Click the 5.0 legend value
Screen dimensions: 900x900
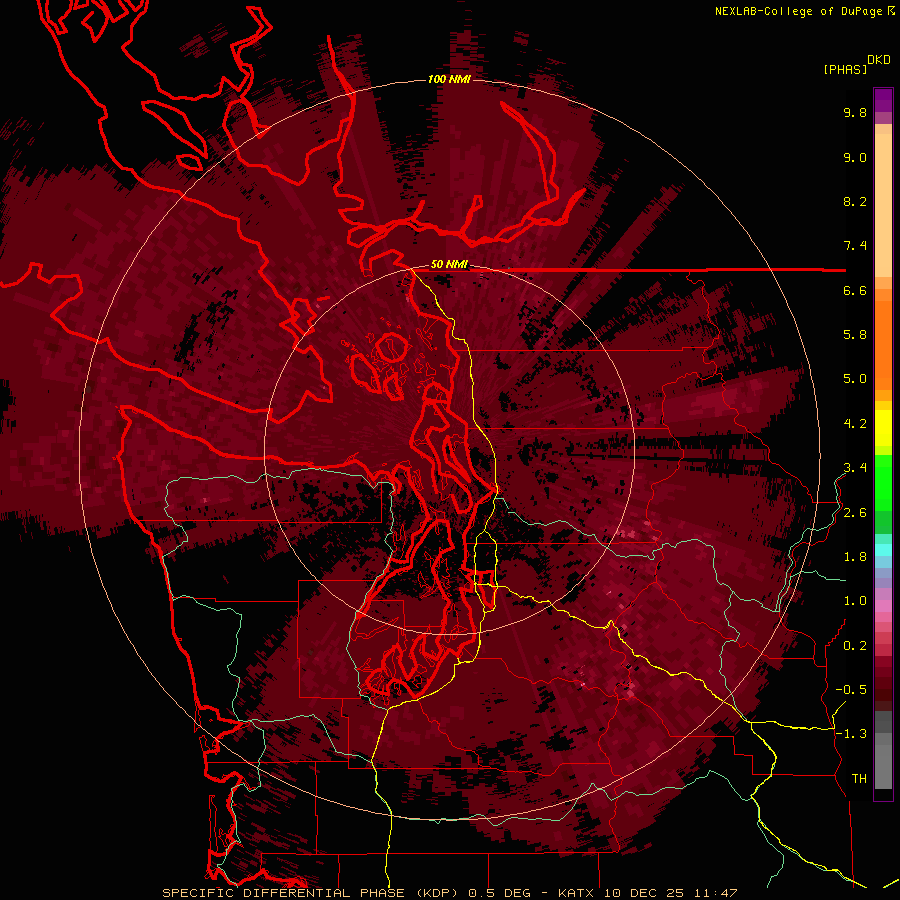point(855,379)
